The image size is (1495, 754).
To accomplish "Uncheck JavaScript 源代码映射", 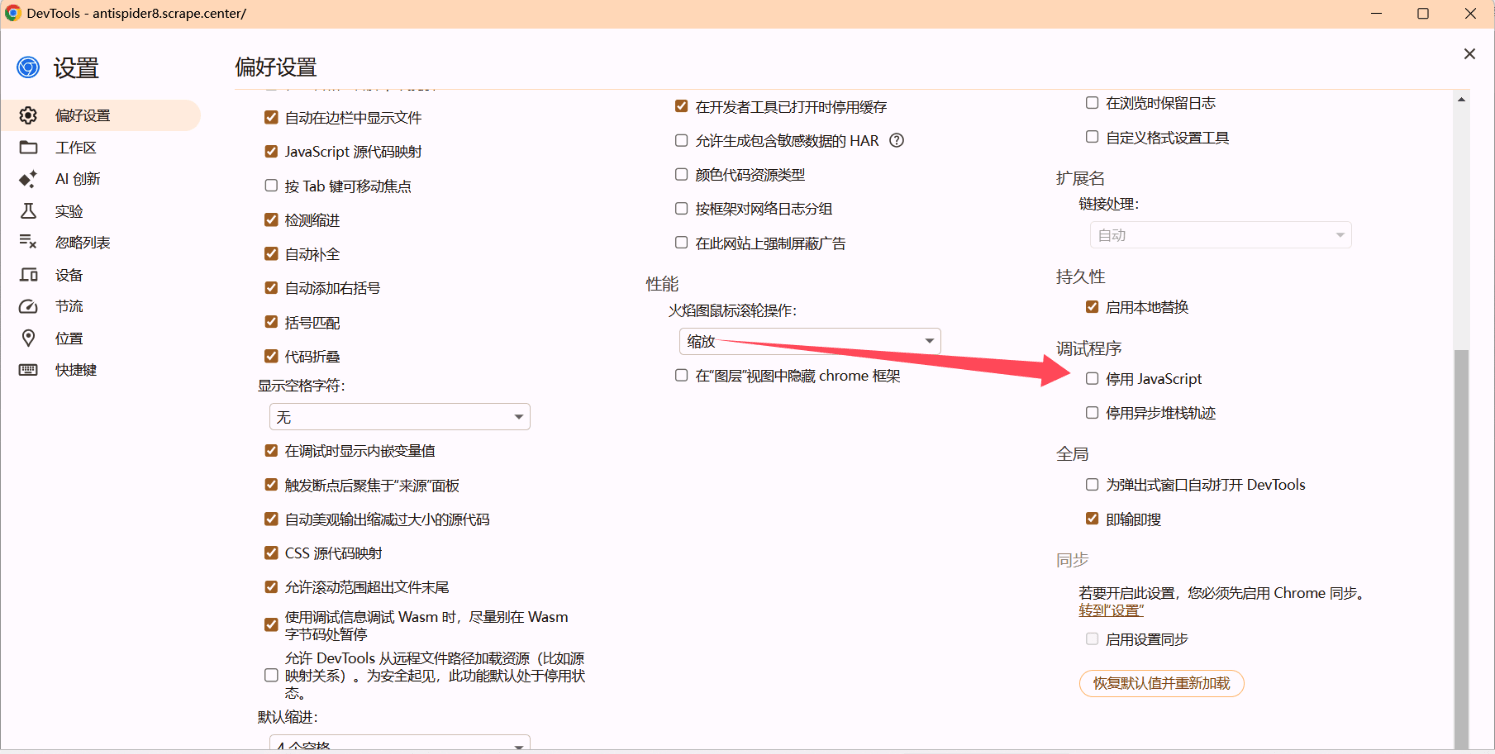I will tap(271, 154).
